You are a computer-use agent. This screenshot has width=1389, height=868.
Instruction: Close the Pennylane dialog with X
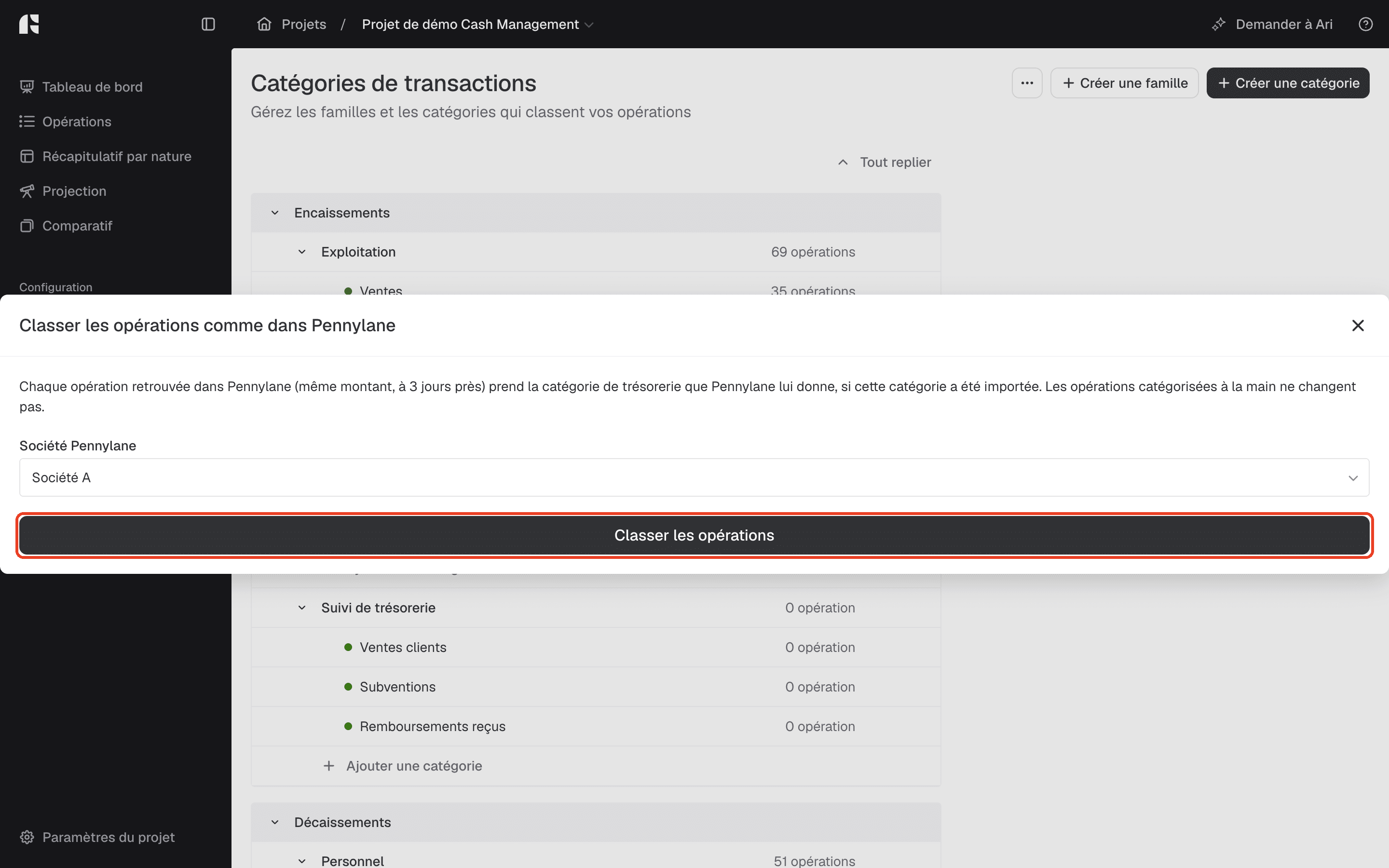pyautogui.click(x=1358, y=325)
